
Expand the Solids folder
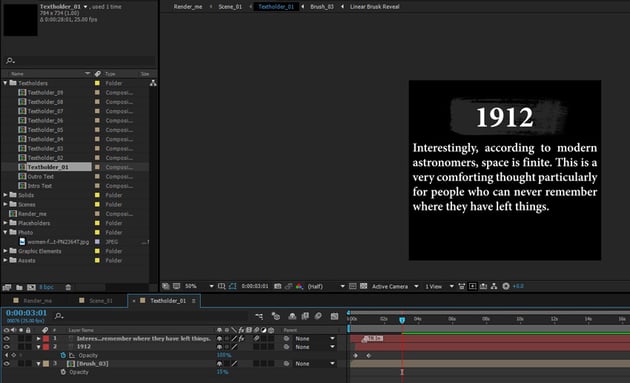tap(5, 195)
